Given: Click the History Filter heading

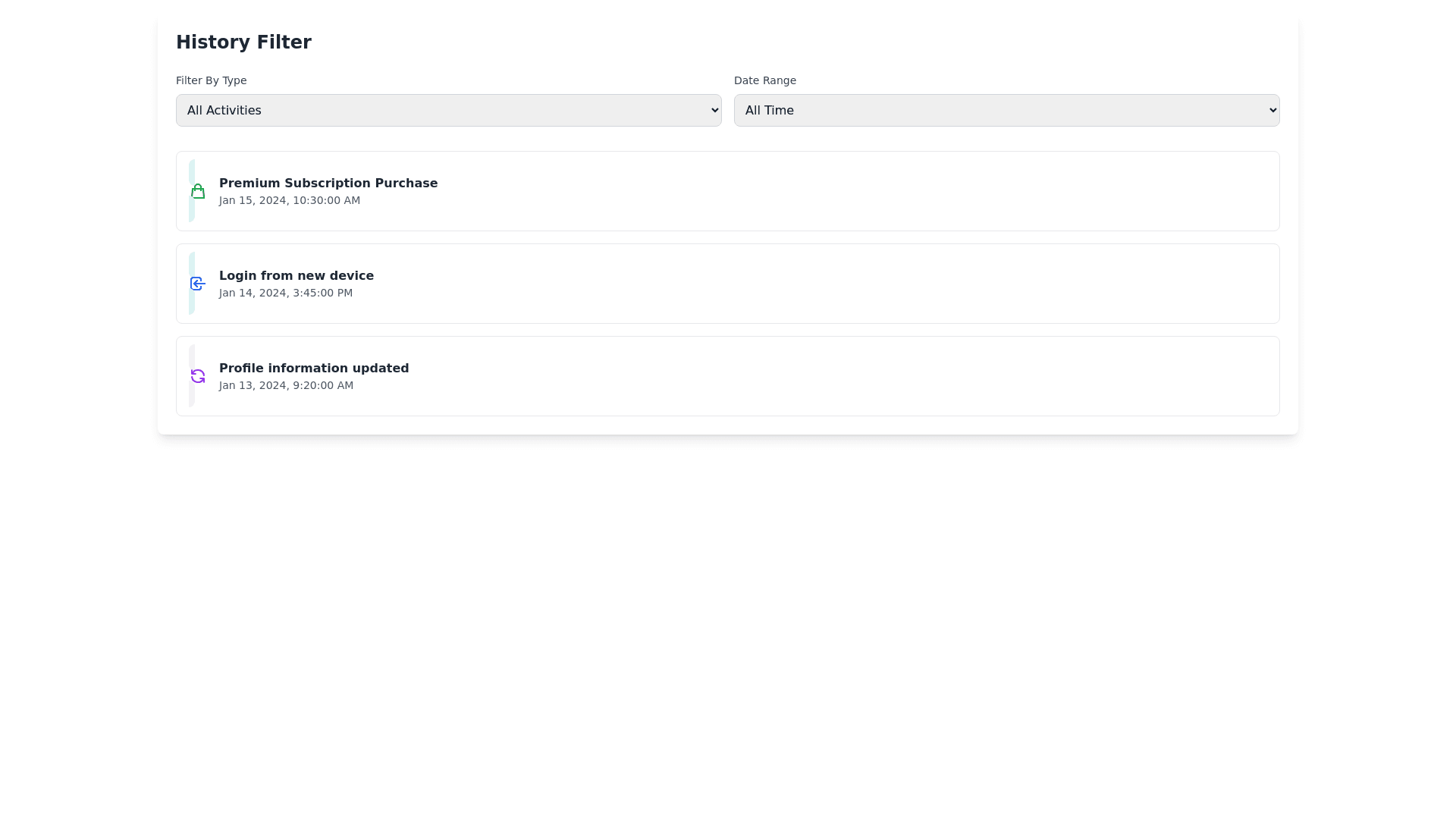Looking at the screenshot, I should (x=243, y=42).
